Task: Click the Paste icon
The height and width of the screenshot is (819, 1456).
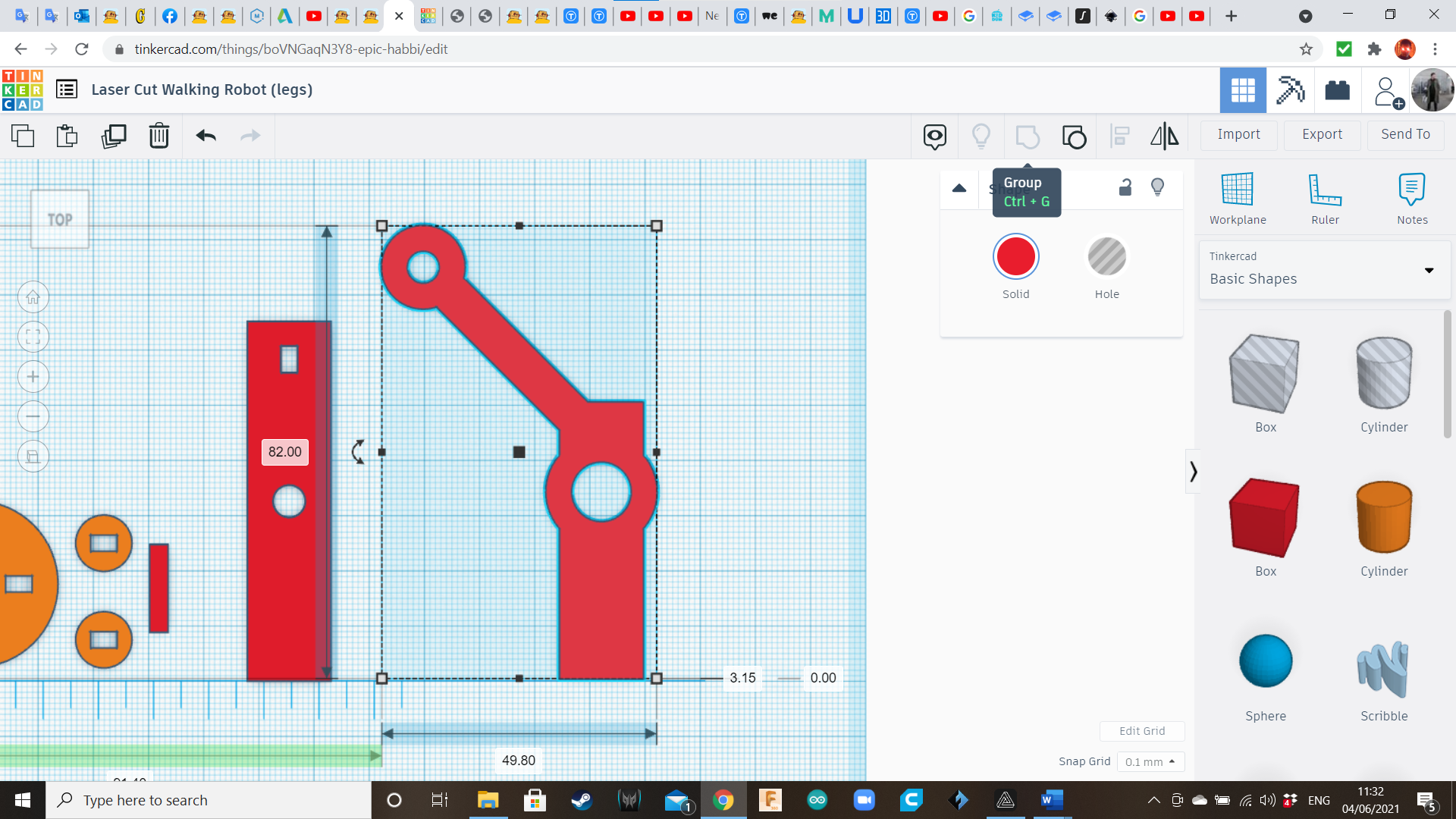Action: [x=67, y=136]
